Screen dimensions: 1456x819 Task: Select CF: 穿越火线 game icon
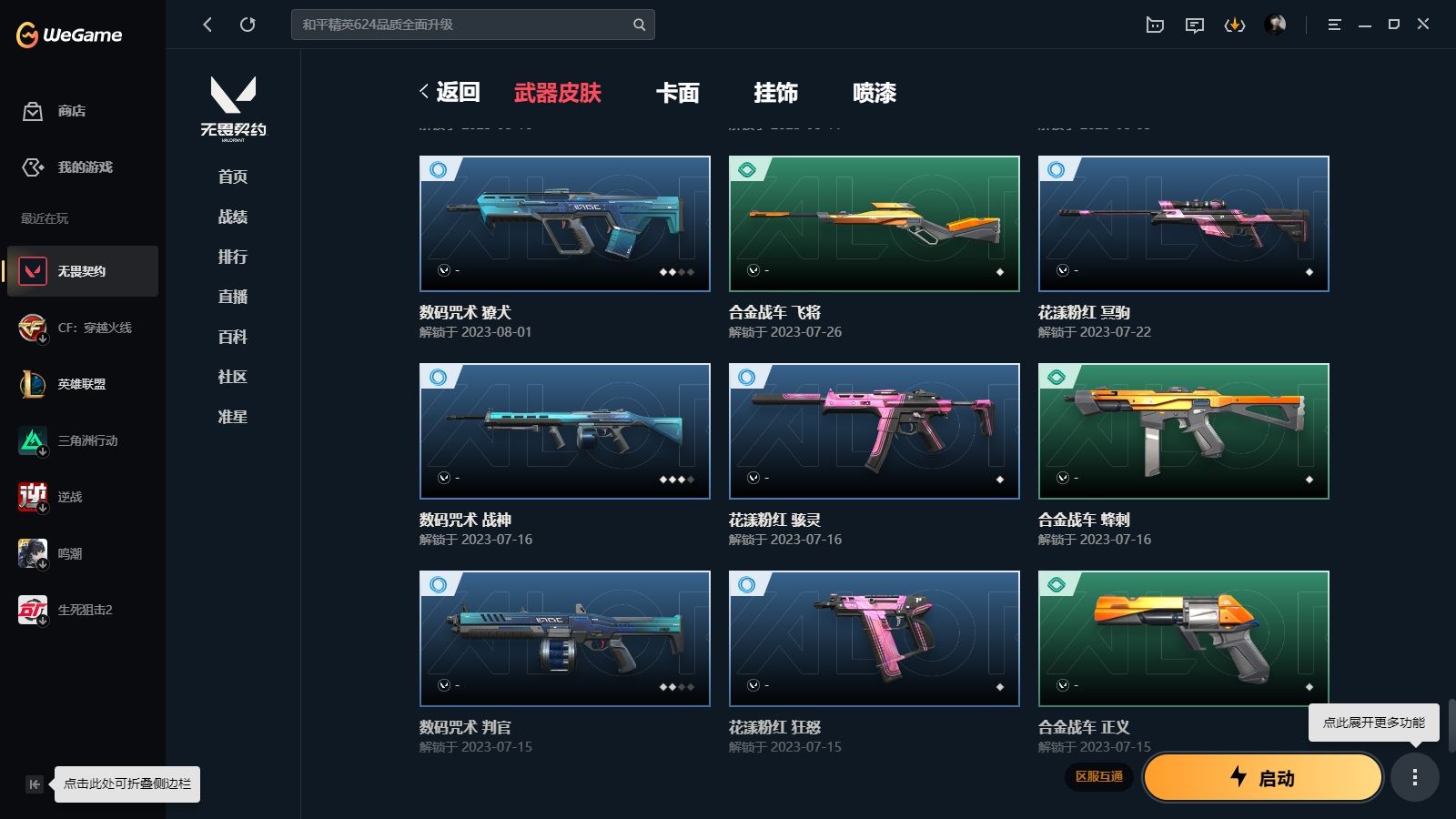coord(33,328)
